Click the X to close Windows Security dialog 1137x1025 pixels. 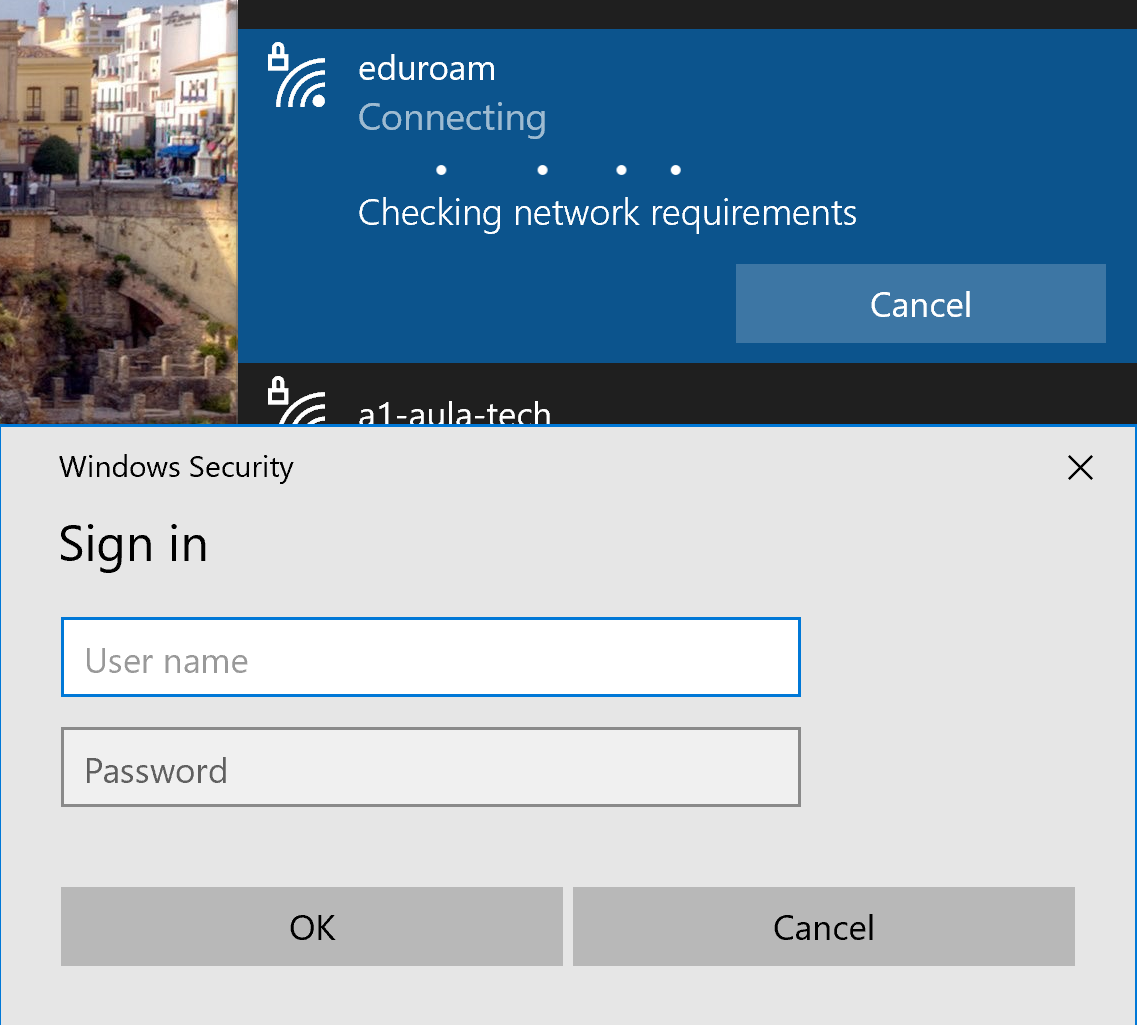coord(1080,467)
